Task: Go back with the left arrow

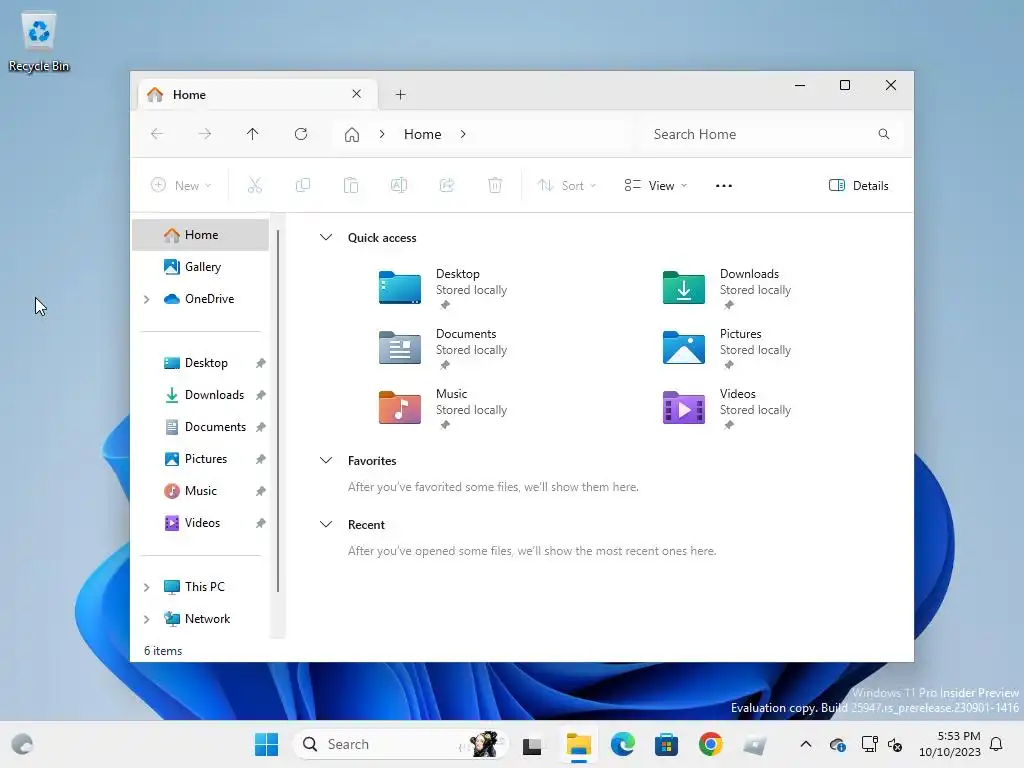Action: point(157,134)
